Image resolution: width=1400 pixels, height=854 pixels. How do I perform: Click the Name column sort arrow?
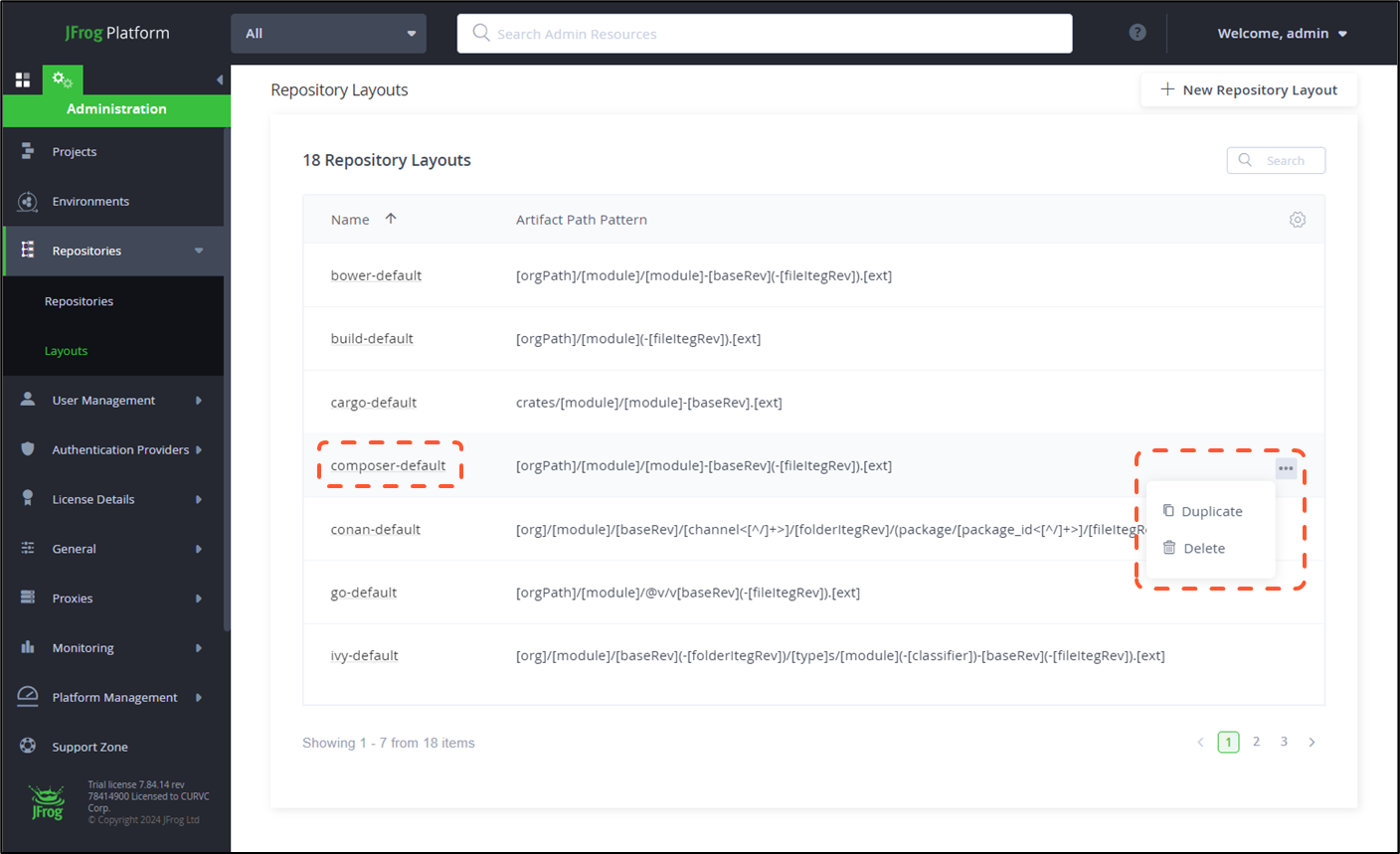pos(391,219)
